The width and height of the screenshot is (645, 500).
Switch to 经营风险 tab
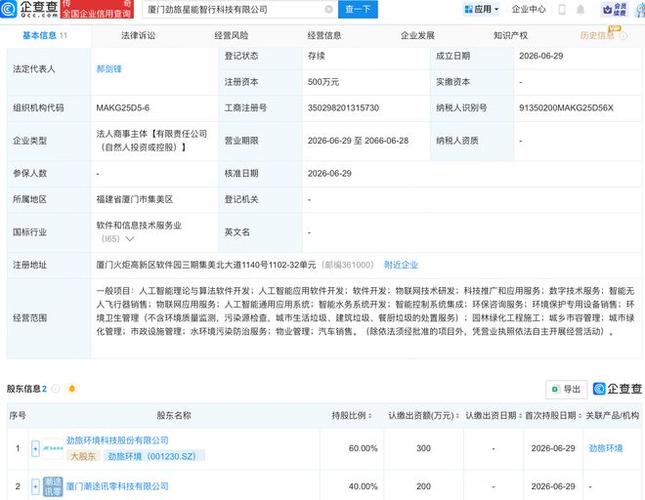click(x=231, y=36)
